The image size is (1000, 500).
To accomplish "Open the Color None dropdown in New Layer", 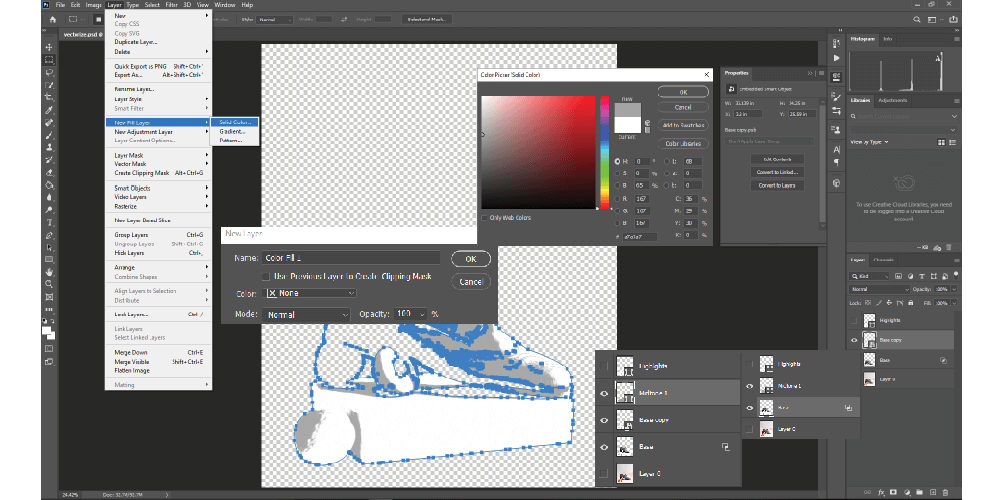I will tap(309, 293).
